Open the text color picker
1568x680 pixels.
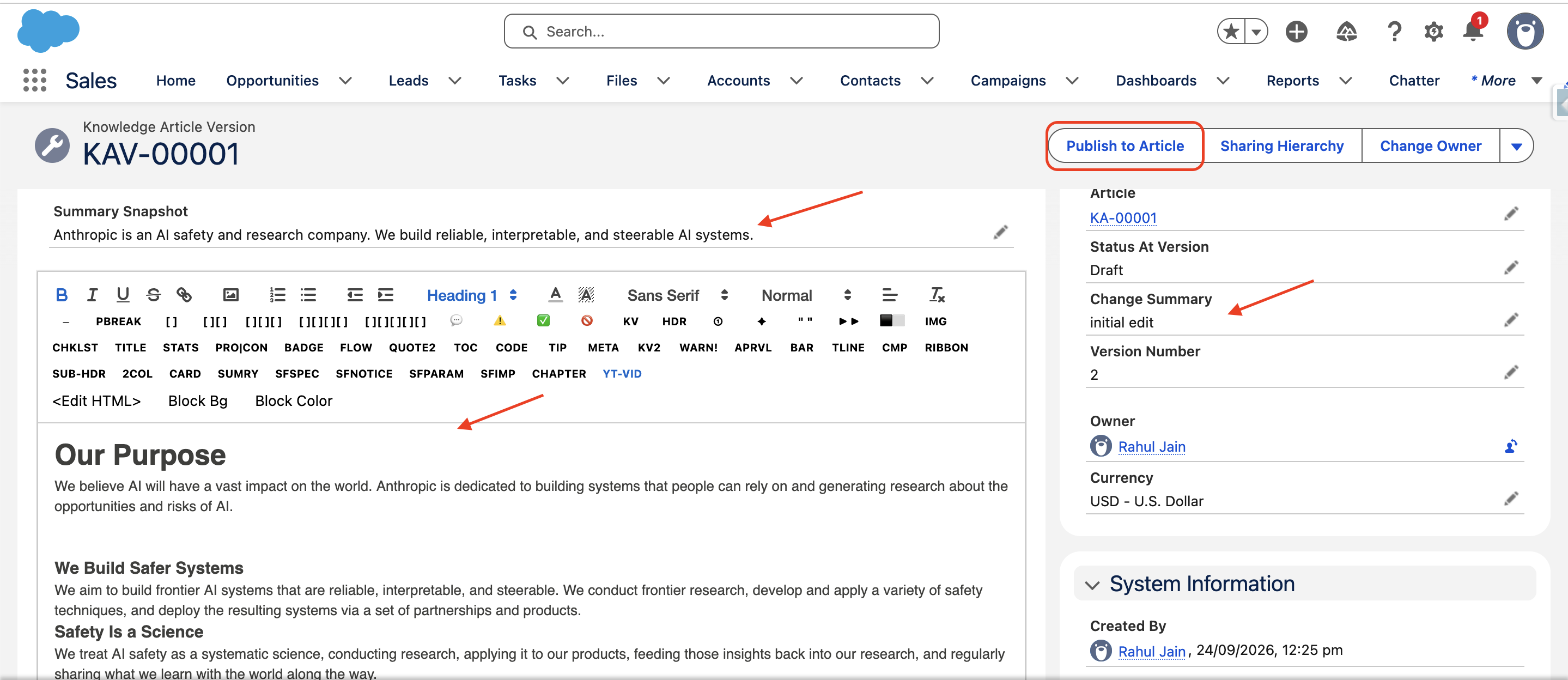pos(555,295)
